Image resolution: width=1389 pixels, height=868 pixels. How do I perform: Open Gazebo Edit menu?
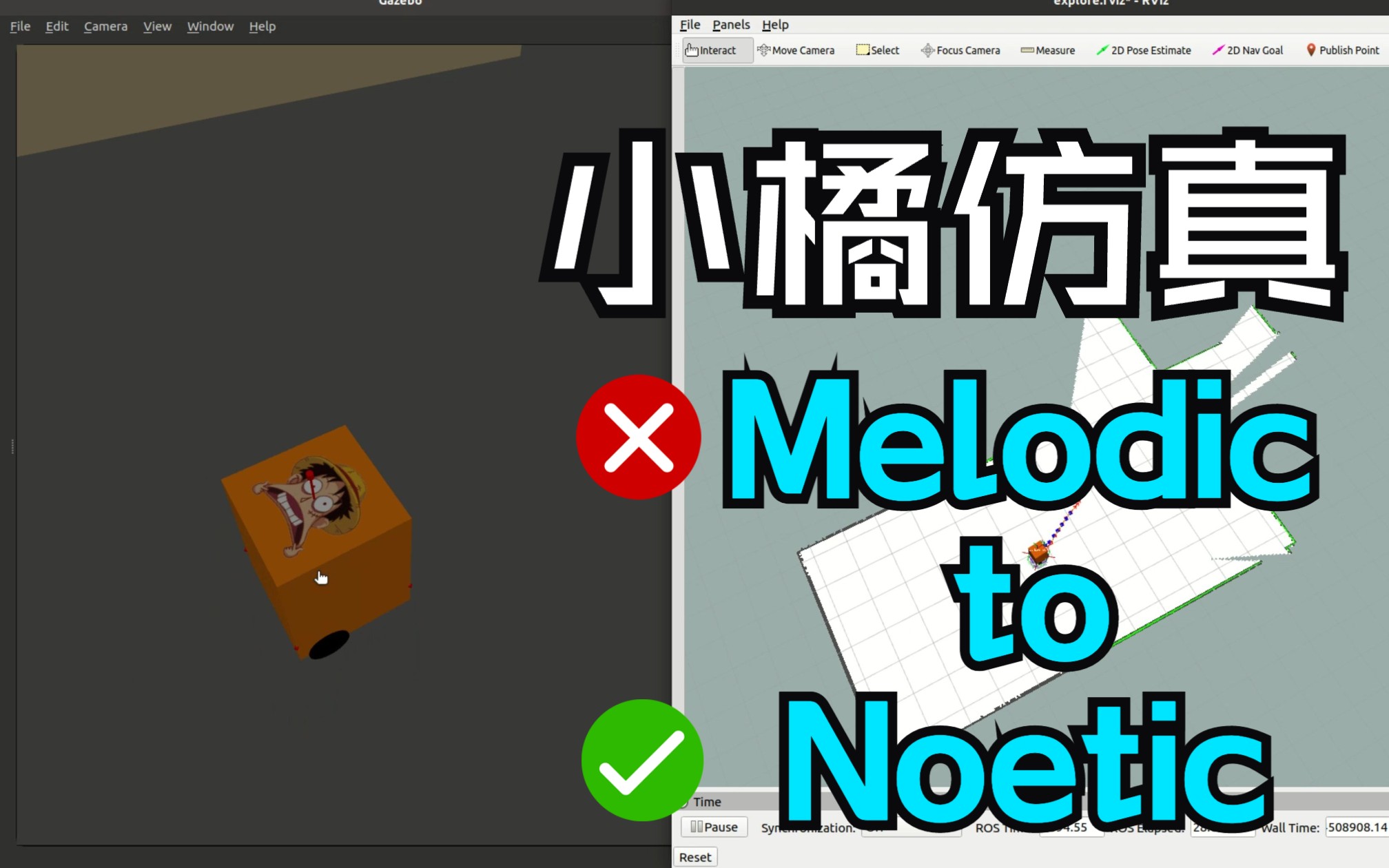[56, 25]
